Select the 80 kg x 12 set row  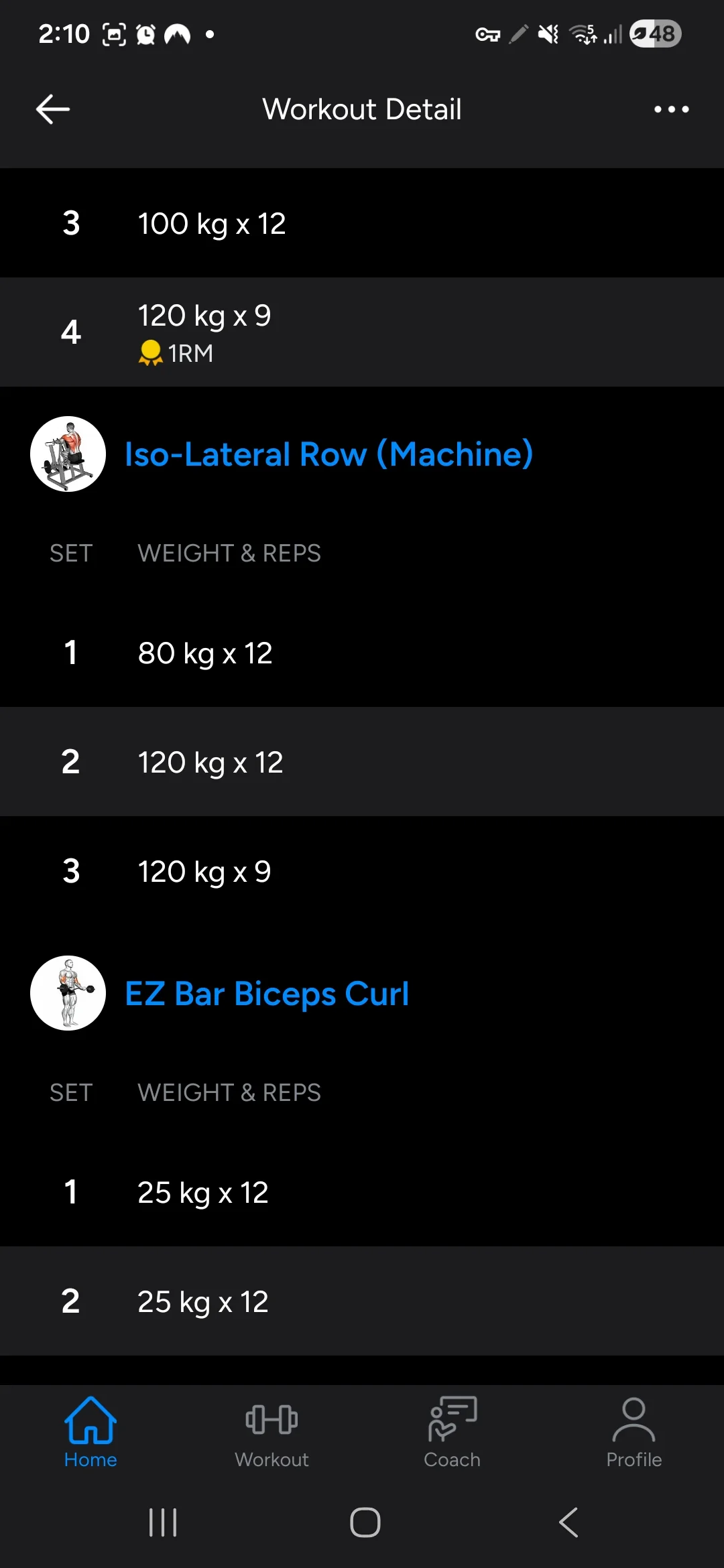tap(362, 653)
